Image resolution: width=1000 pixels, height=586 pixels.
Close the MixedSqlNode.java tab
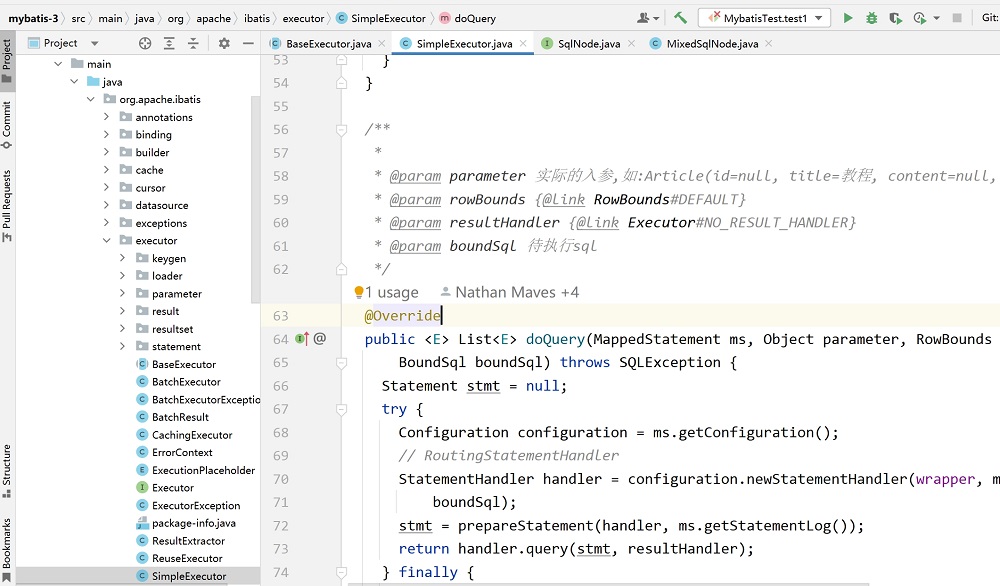pyautogui.click(x=768, y=43)
